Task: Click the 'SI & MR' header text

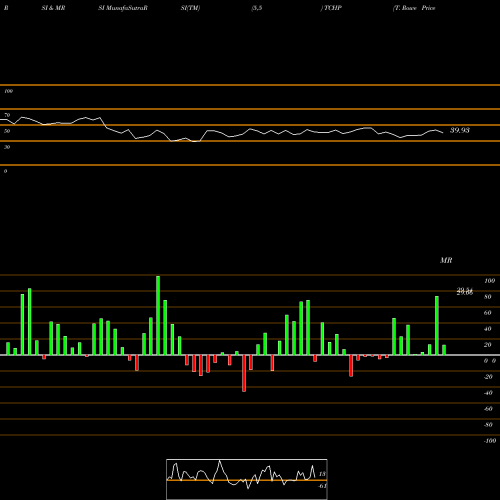Action: 53,8
